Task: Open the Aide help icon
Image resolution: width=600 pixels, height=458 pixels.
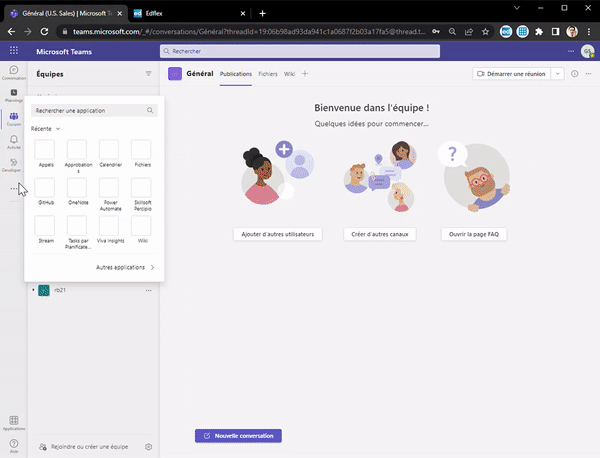Action: tap(14, 446)
